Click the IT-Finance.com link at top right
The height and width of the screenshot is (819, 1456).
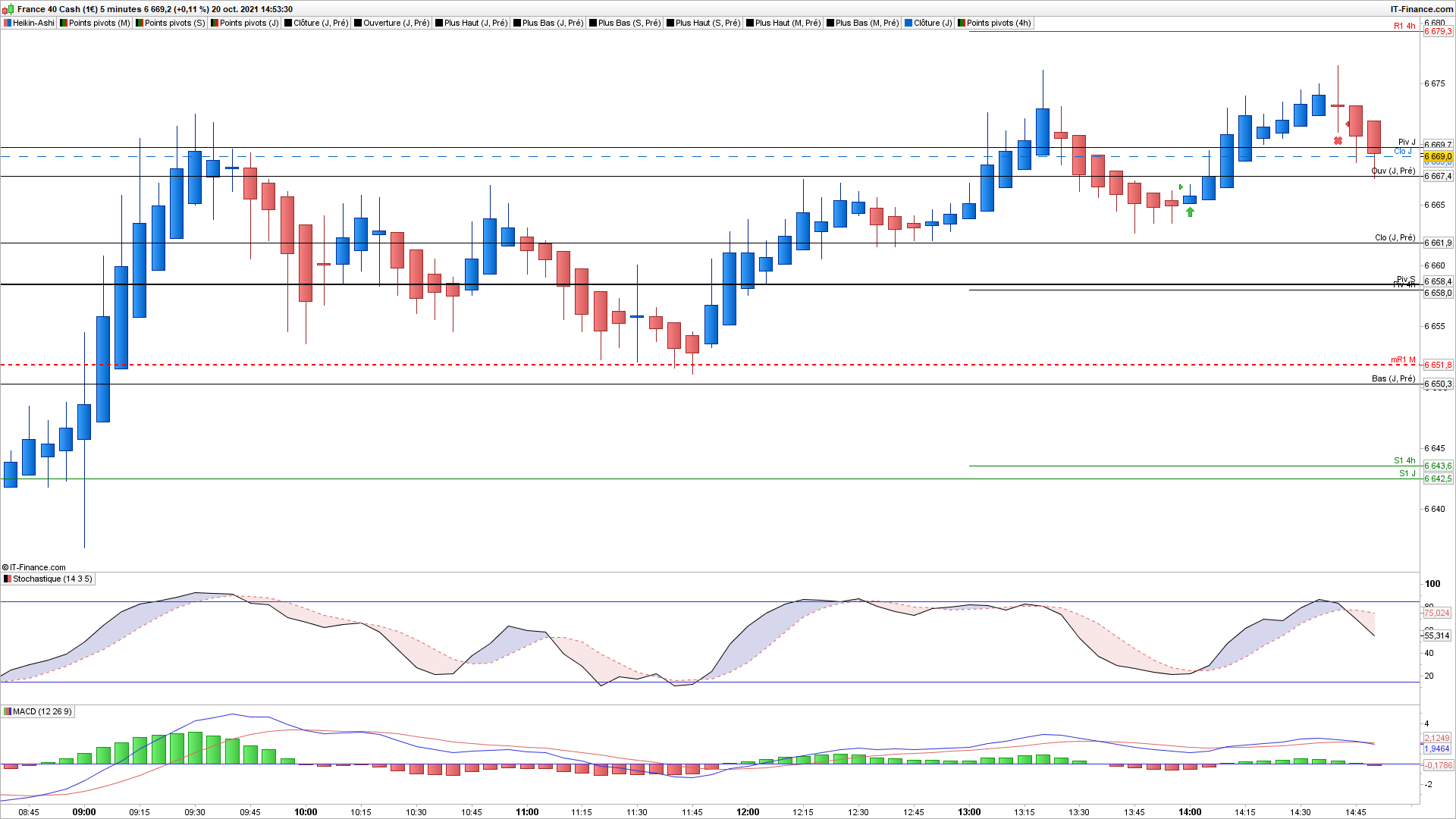[1421, 9]
